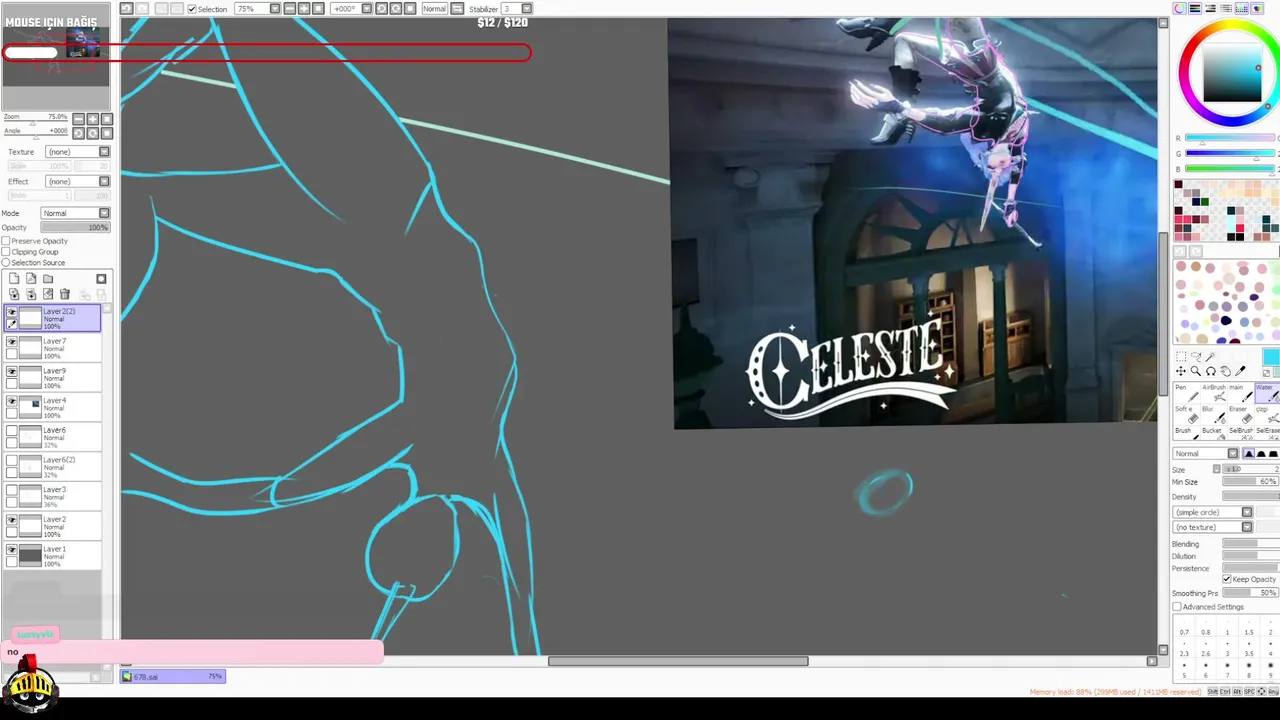Screen dimensions: 1280x720
Task: Select the AirBrush tool
Action: (x=1214, y=392)
